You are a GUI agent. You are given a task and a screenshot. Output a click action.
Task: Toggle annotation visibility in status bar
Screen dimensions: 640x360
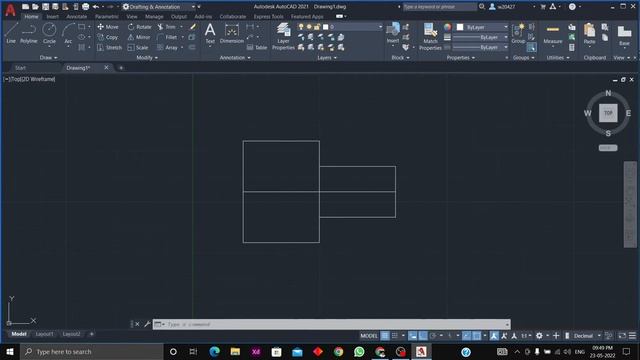[494, 336]
